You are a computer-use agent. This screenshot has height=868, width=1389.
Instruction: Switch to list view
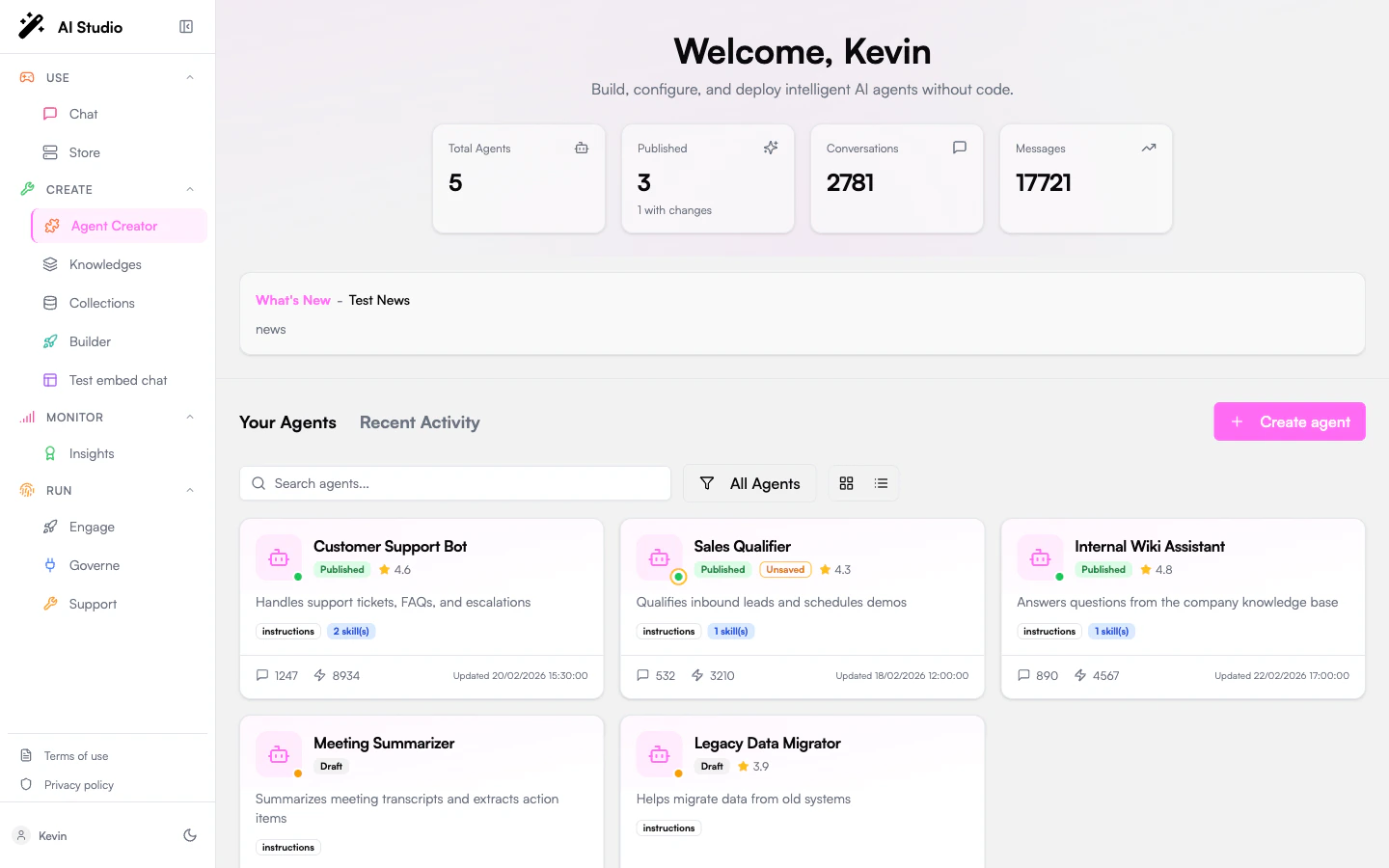pos(882,483)
